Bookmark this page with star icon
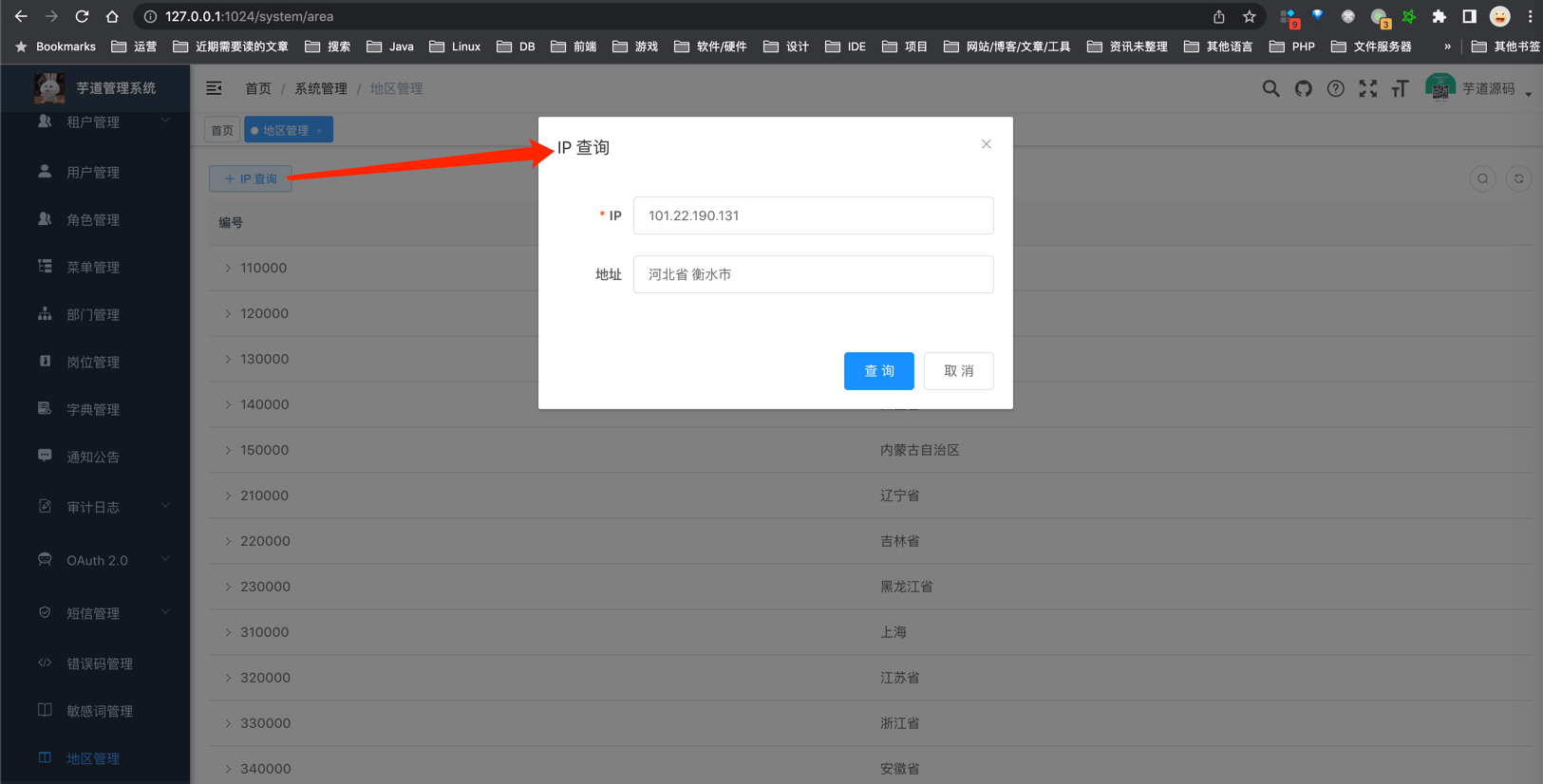The image size is (1543, 784). (1250, 16)
